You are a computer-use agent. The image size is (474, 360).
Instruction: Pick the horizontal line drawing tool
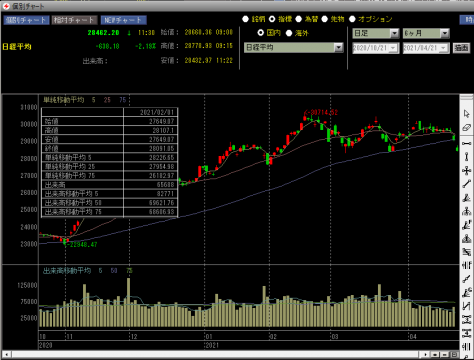(x=466, y=143)
